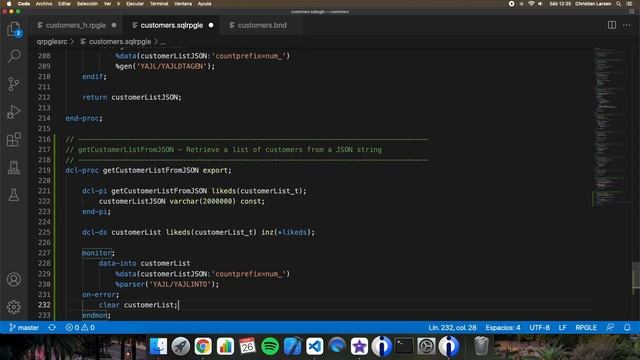Click the 'return customerListJSON;' line

(x=132, y=97)
